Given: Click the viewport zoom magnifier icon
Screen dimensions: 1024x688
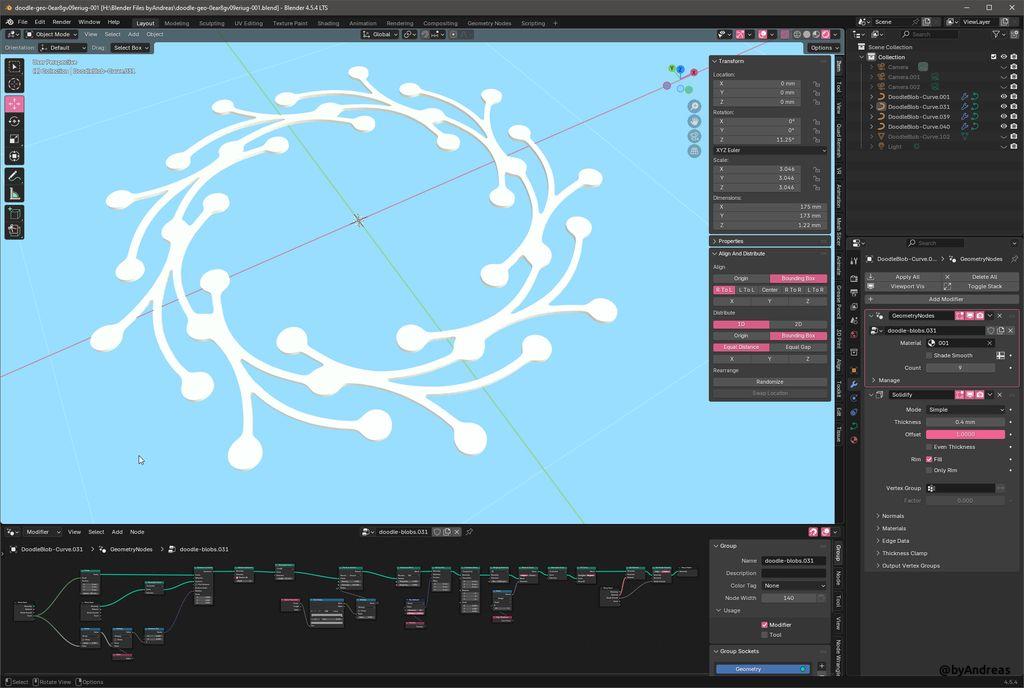Looking at the screenshot, I should [x=694, y=106].
